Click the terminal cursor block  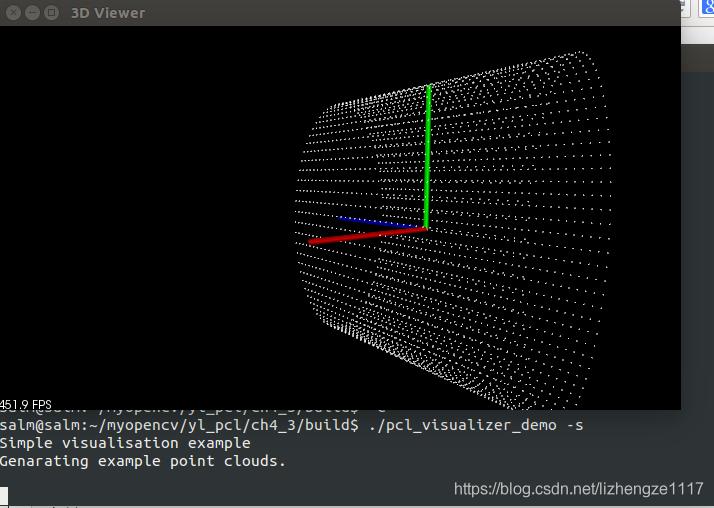click(x=4, y=495)
